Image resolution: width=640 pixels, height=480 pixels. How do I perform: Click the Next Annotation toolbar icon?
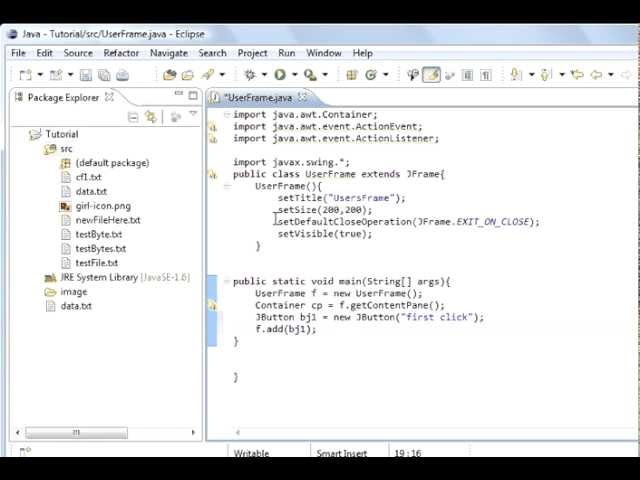click(x=517, y=75)
